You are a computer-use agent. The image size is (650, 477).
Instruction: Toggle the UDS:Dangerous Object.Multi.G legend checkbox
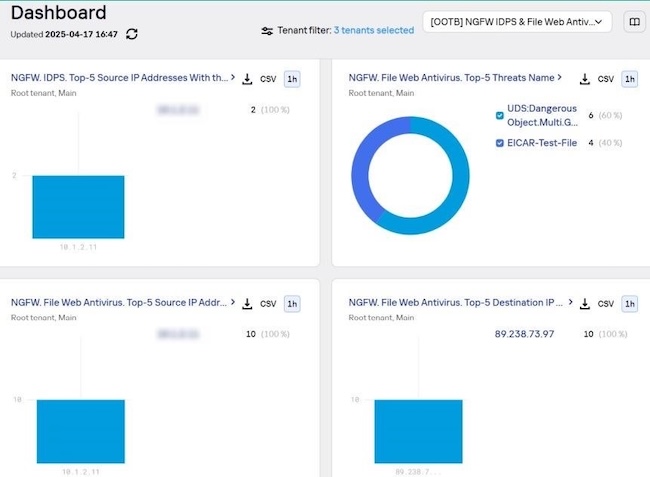pyautogui.click(x=500, y=116)
